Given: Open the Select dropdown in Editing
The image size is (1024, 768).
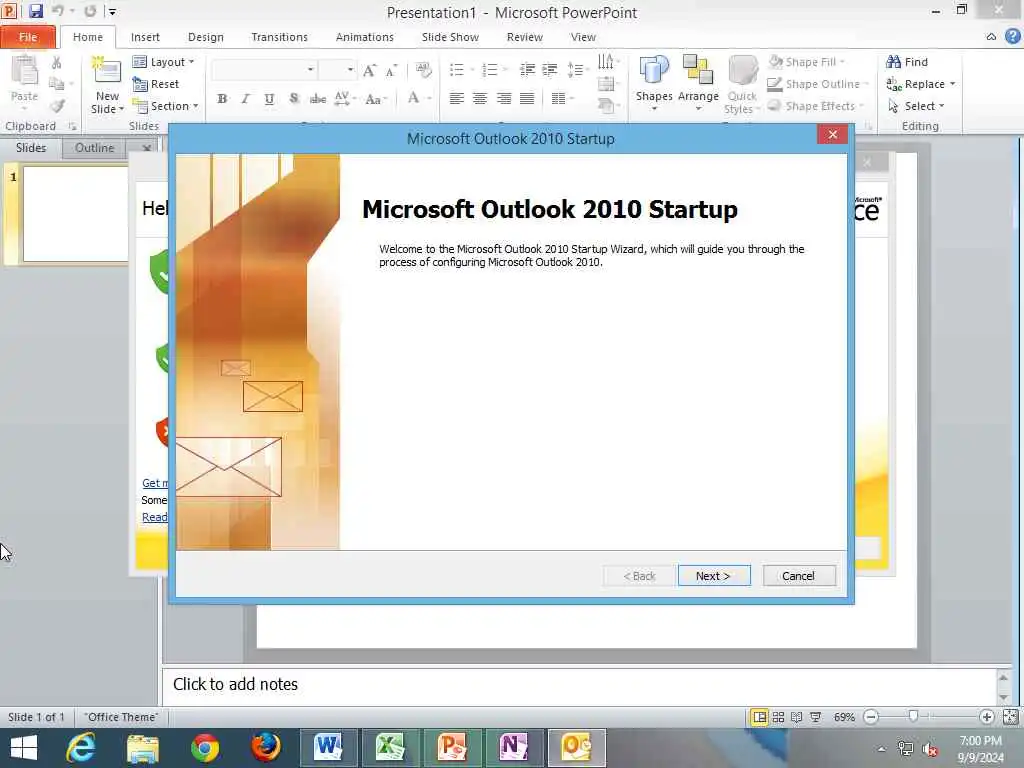Looking at the screenshot, I should tap(915, 106).
